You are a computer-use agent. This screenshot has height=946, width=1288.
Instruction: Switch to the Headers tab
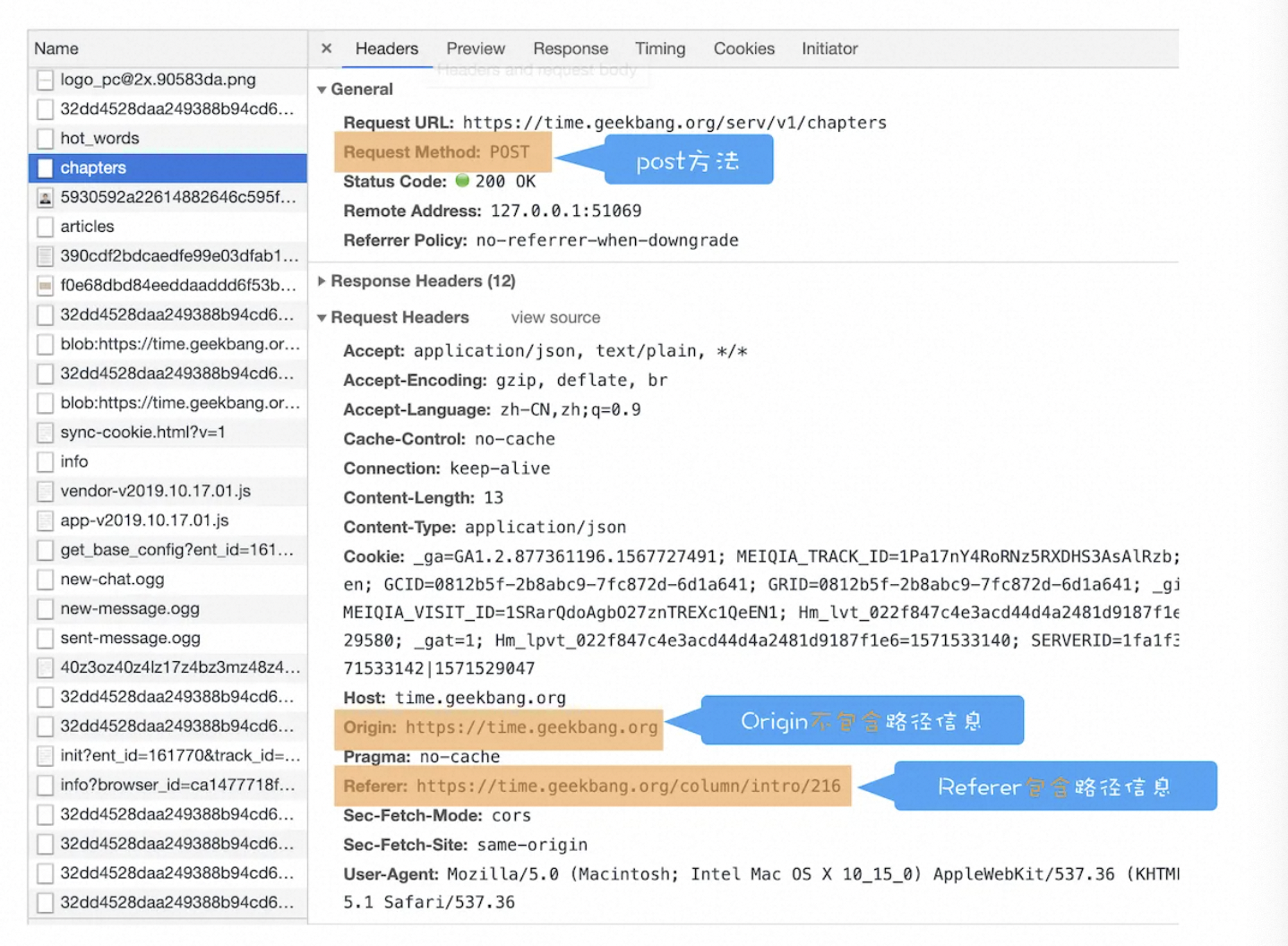[x=387, y=48]
